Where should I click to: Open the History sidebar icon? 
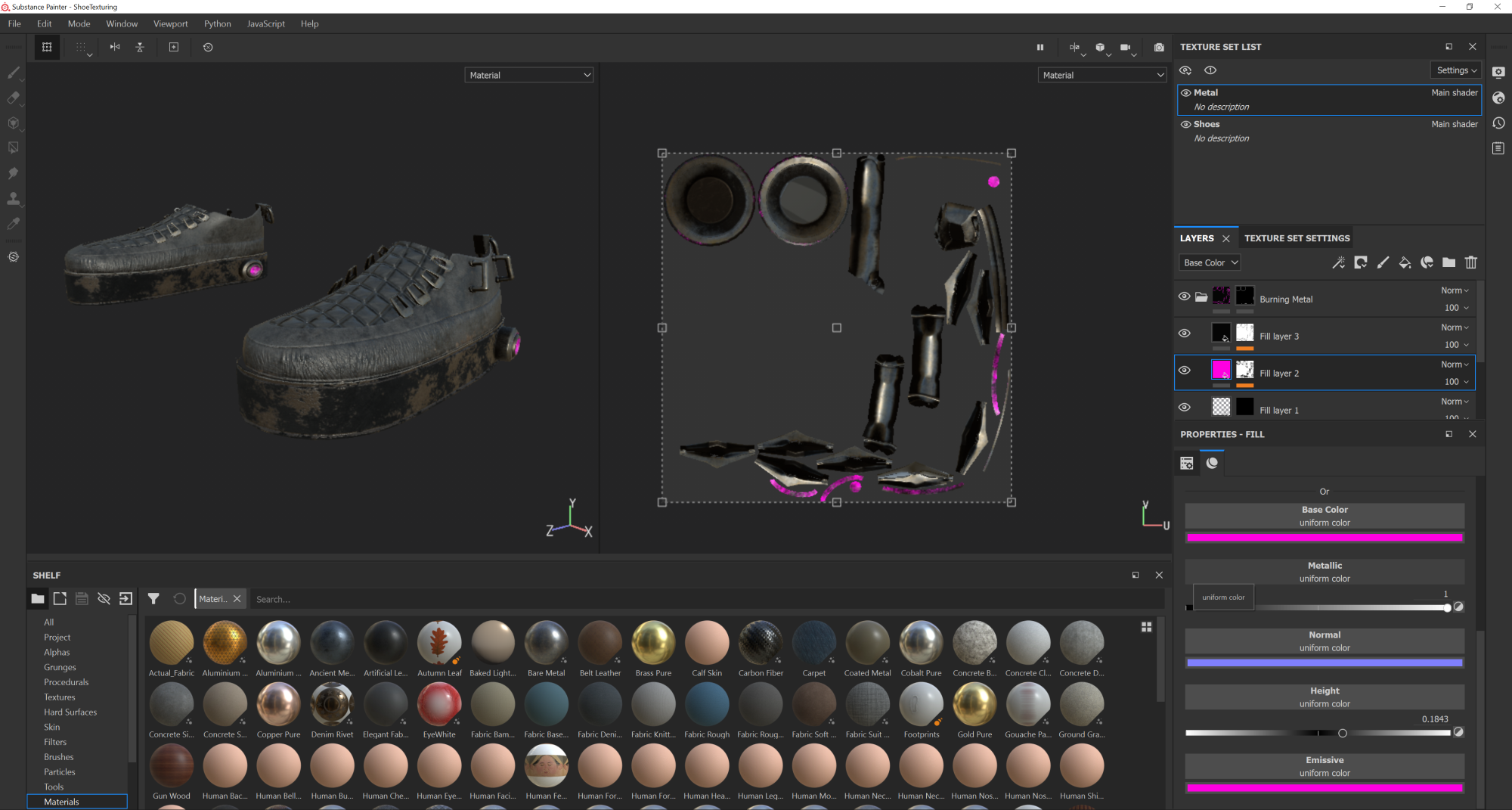(1498, 123)
